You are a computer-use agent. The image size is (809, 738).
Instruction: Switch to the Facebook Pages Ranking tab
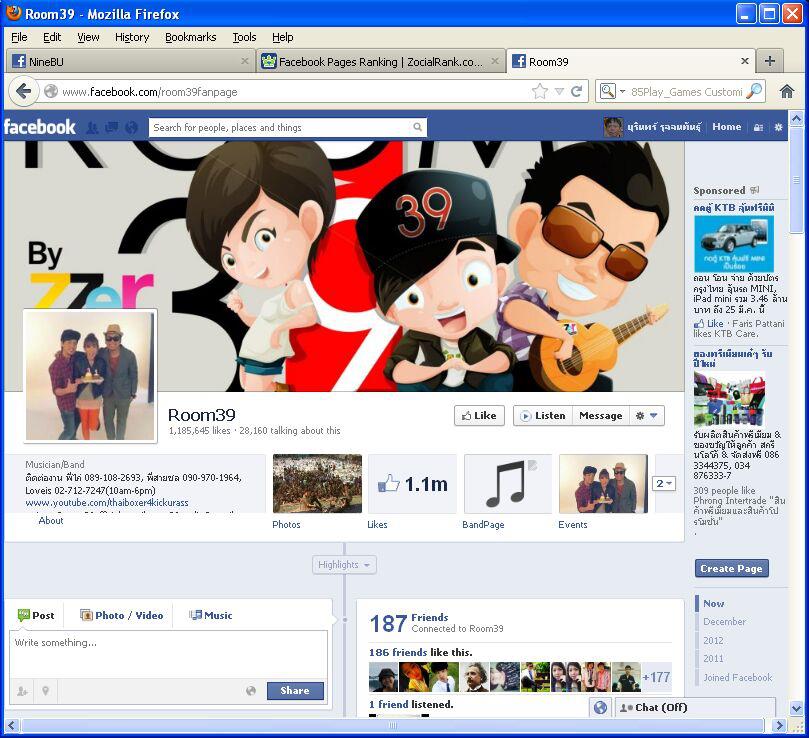tap(379, 61)
